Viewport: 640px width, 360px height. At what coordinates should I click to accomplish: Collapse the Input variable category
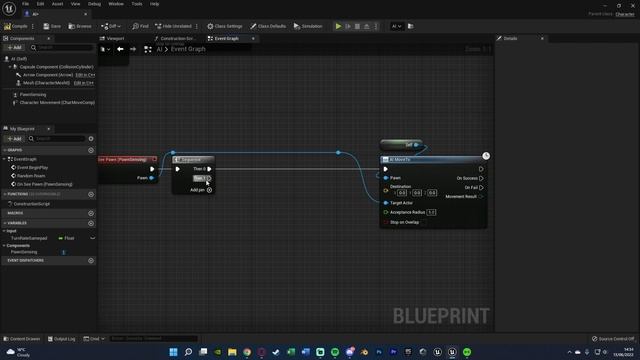tap(4, 231)
